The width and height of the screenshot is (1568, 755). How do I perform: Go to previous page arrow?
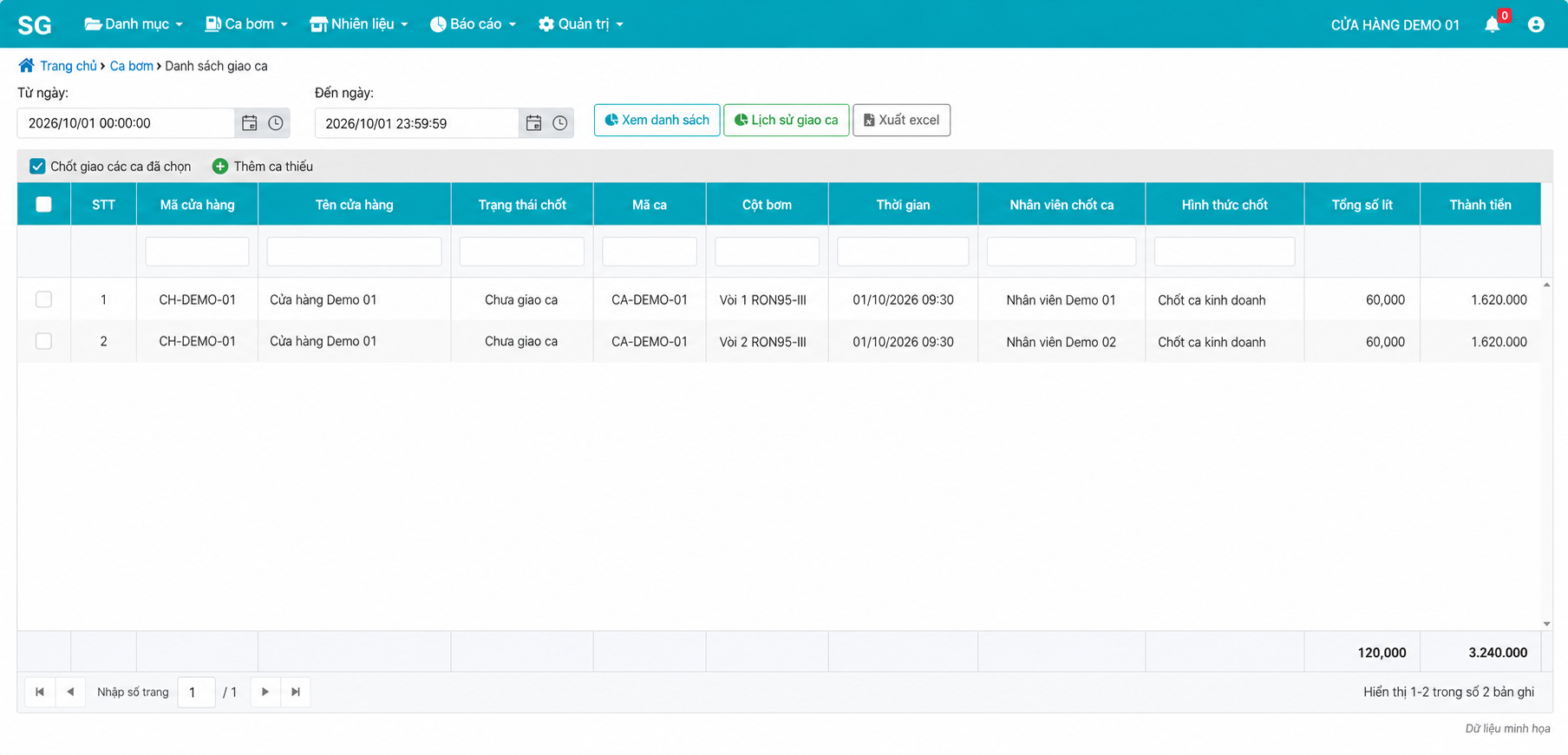[x=70, y=692]
